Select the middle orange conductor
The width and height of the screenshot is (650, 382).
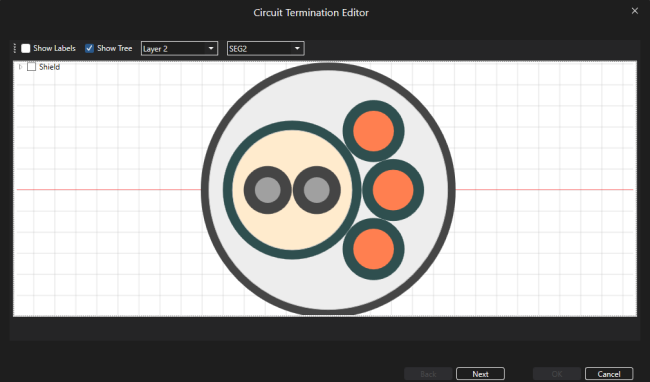pos(393,190)
